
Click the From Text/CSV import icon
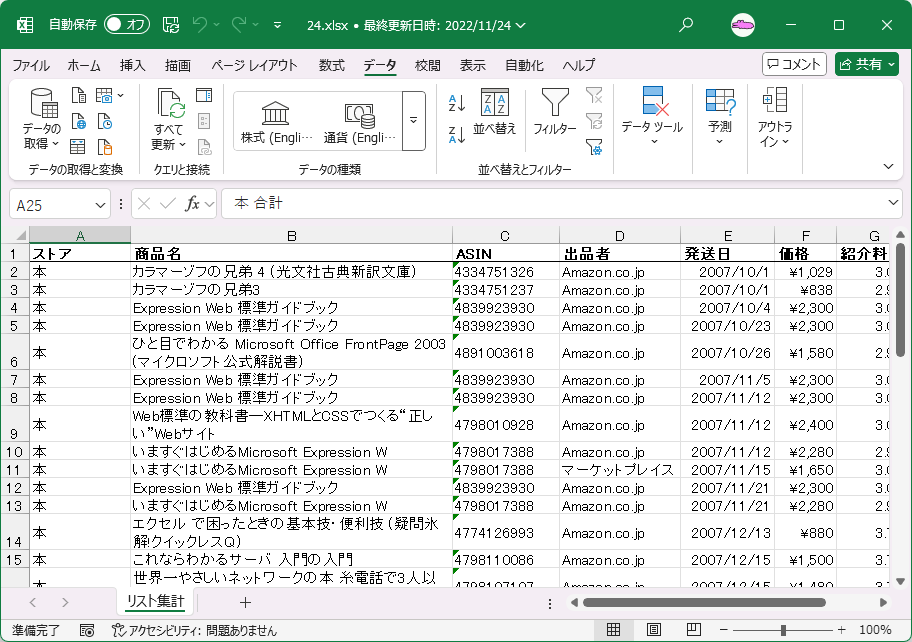(79, 95)
